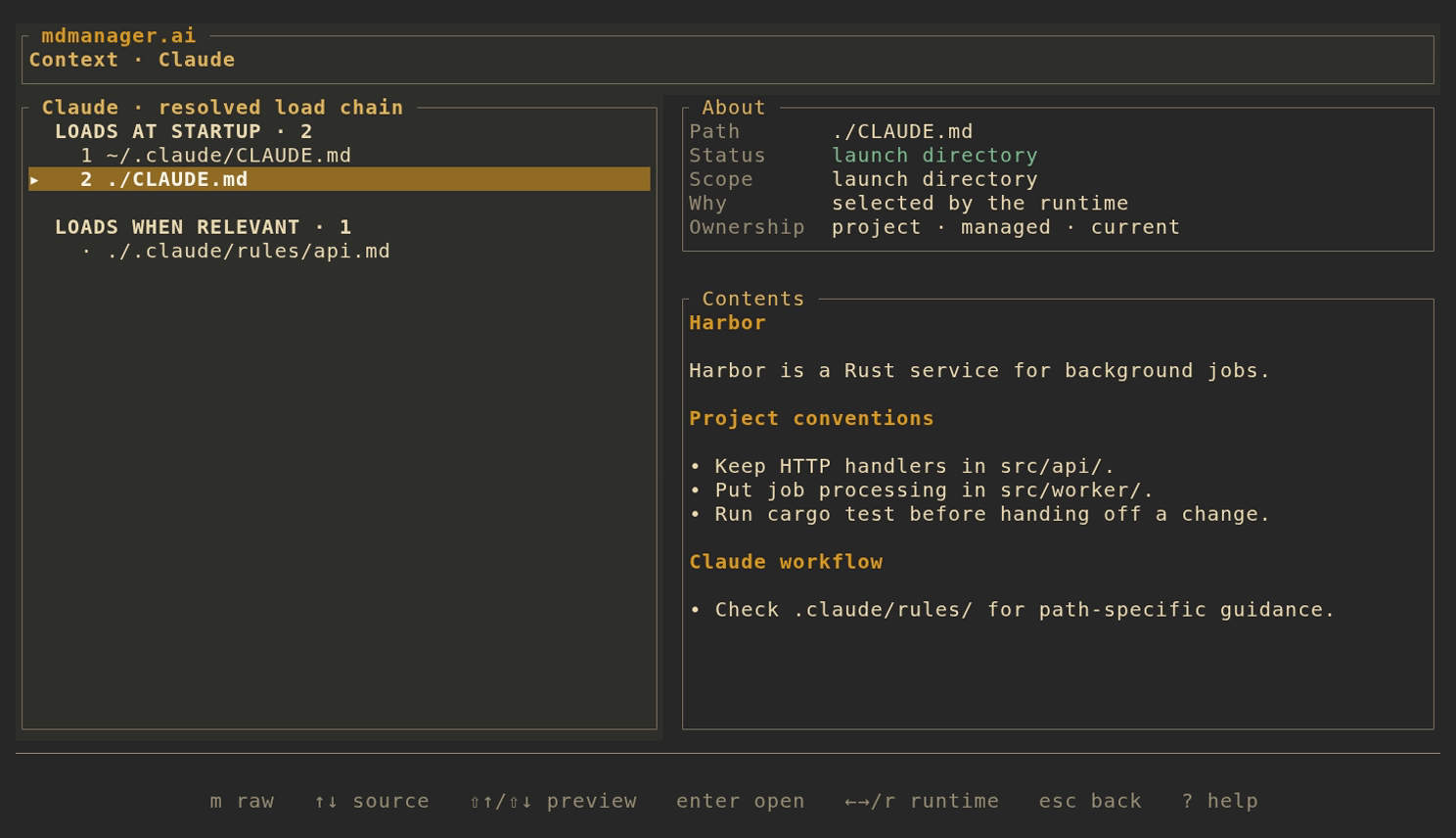
Task: Click the 'Claude workflow' heading
Action: [x=786, y=562]
